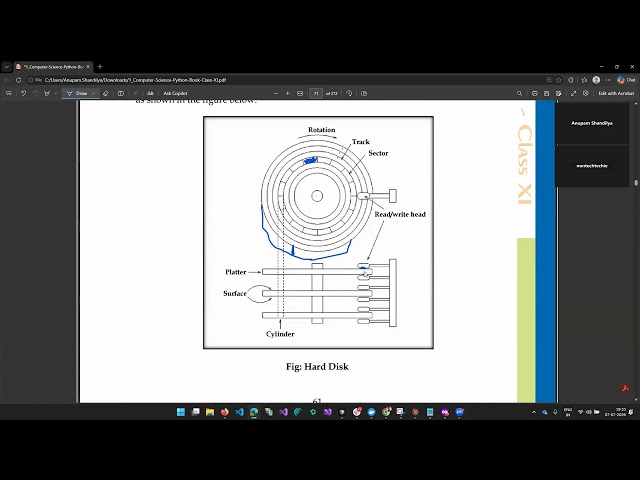Viewport: 640px width, 480px height.
Task: Click the address bar zoom indicator icon
Action: coord(549,80)
